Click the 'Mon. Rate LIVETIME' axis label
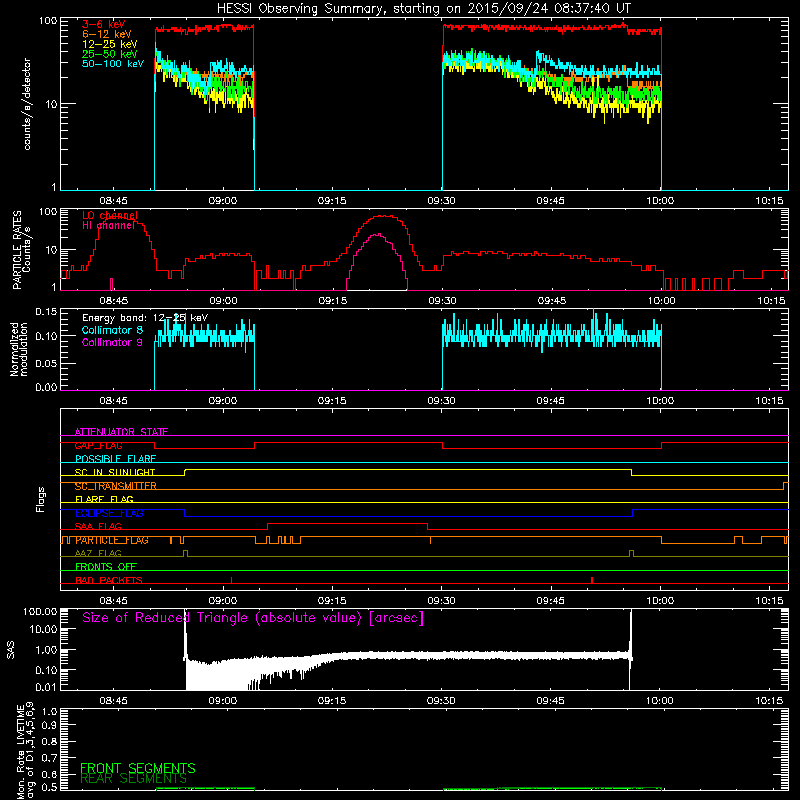Image resolution: width=800 pixels, height=800 pixels. pyautogui.click(x=20, y=752)
